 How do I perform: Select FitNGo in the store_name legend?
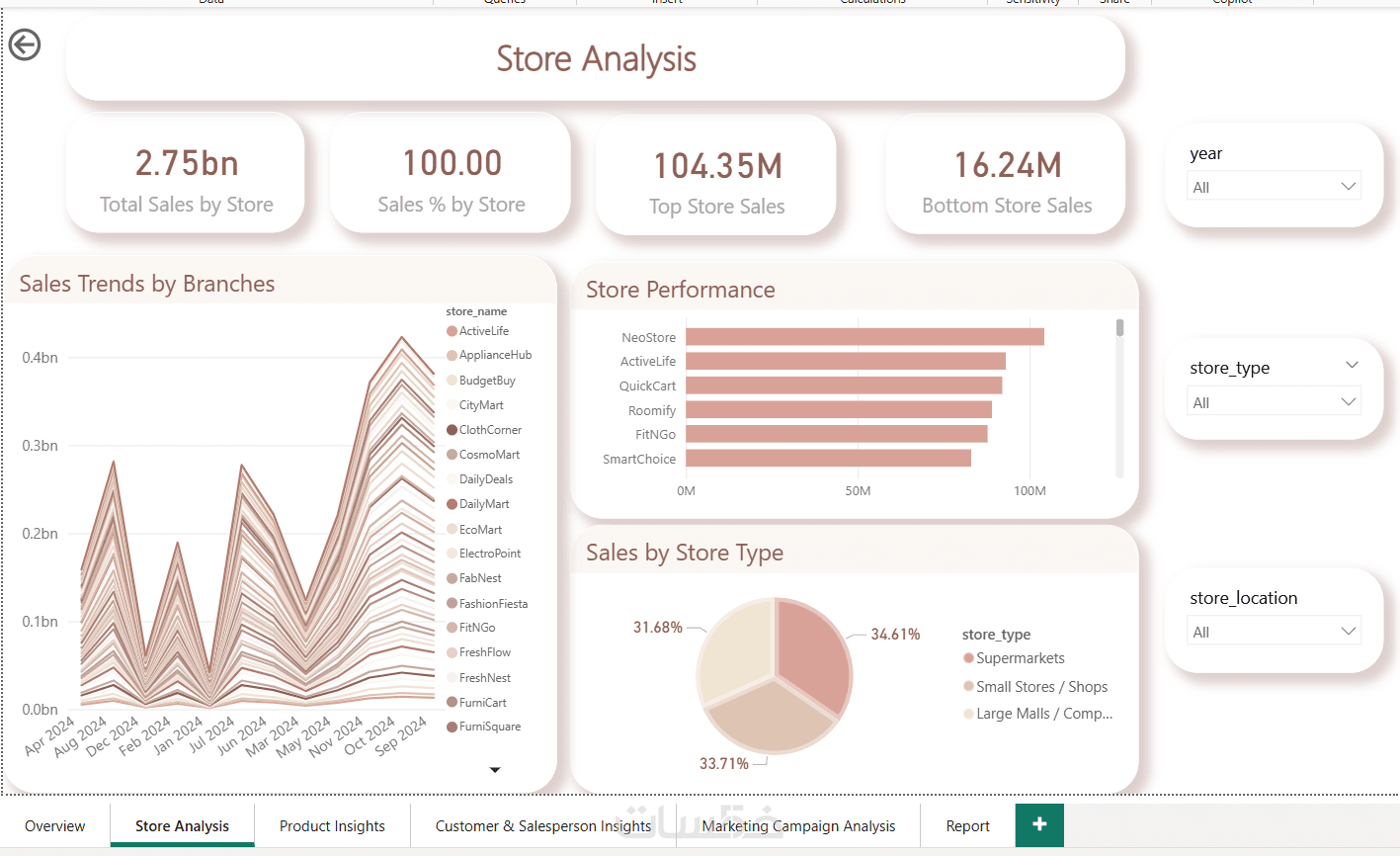[477, 628]
